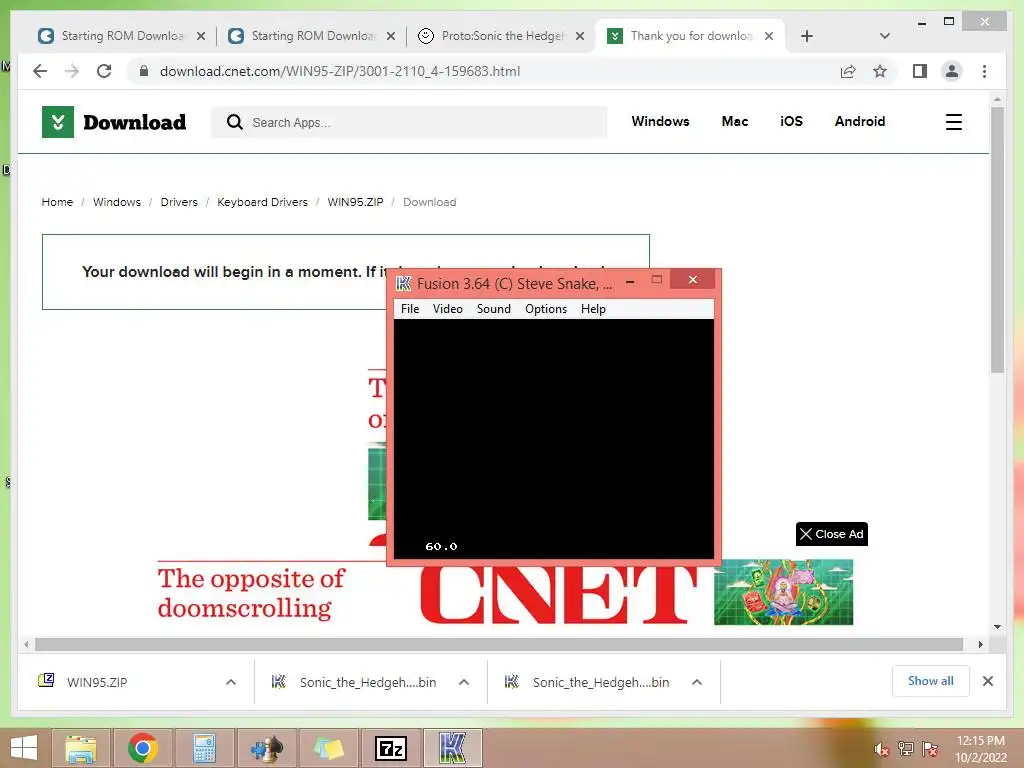
Task: Expand options for second Sonic_the_Hedgeh bin download
Action: pyautogui.click(x=697, y=682)
